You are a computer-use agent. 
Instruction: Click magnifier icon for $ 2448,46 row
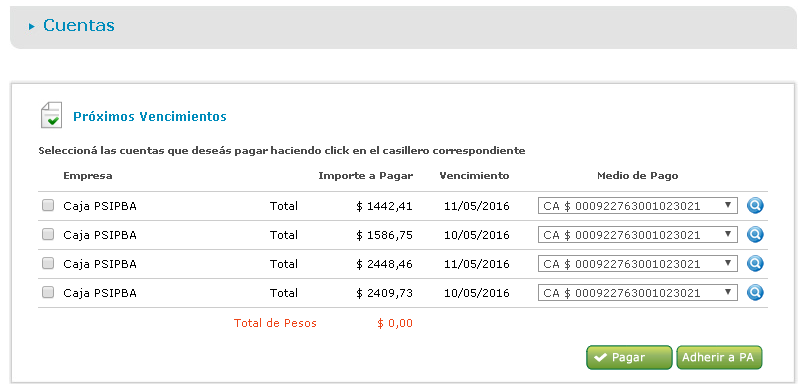click(x=755, y=263)
